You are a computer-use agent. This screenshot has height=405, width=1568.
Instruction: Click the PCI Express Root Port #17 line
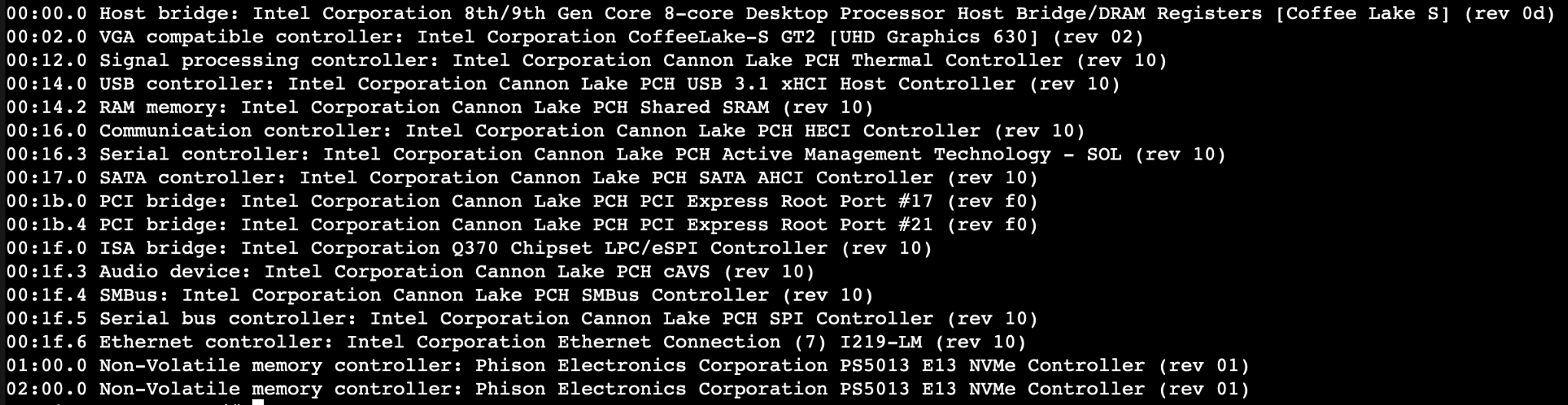[521, 202]
